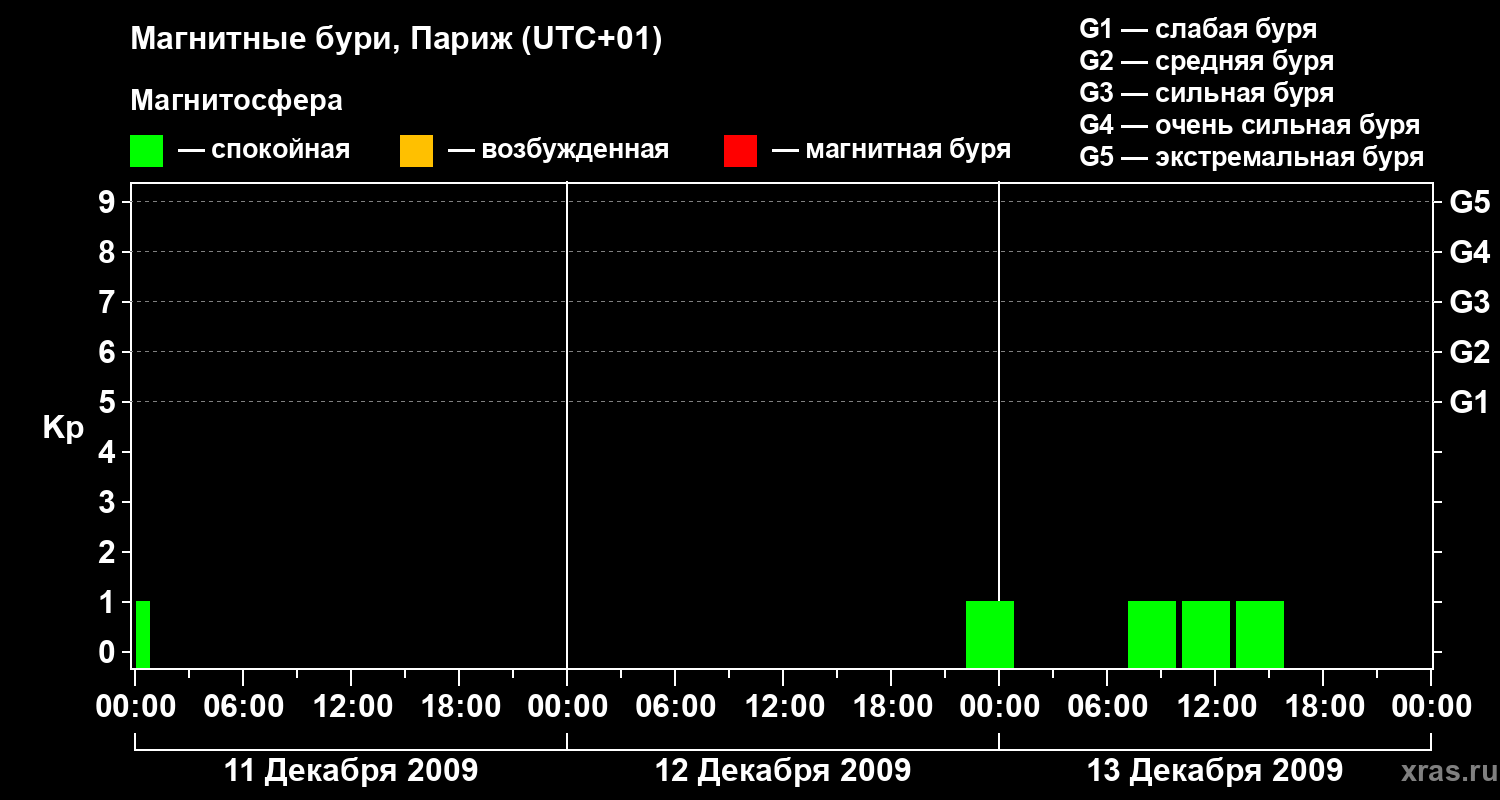Click the '12:00' time label under 12 December
Viewport: 1500px width, 800px height.
(x=783, y=707)
